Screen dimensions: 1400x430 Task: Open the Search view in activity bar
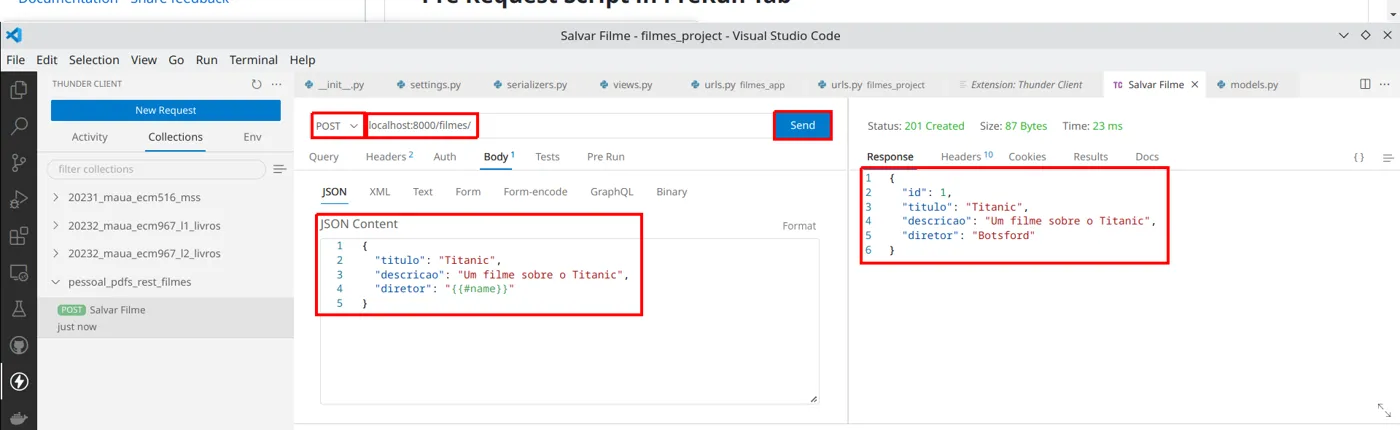point(18,126)
